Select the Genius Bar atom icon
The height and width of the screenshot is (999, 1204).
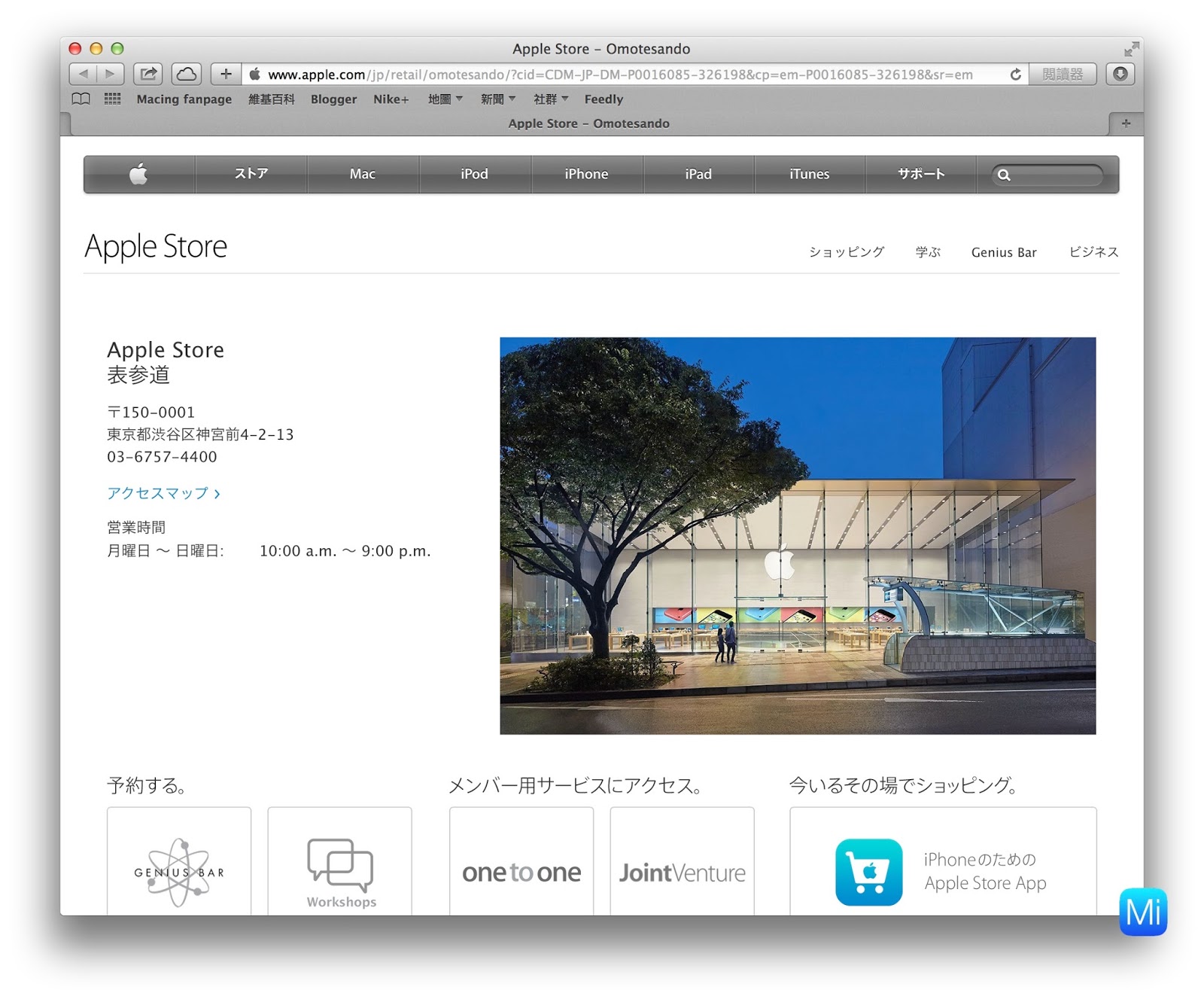pos(178,872)
